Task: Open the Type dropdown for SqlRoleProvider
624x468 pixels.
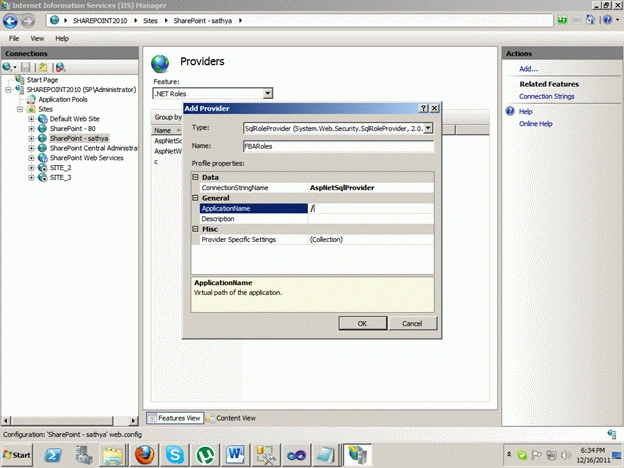Action: click(428, 128)
